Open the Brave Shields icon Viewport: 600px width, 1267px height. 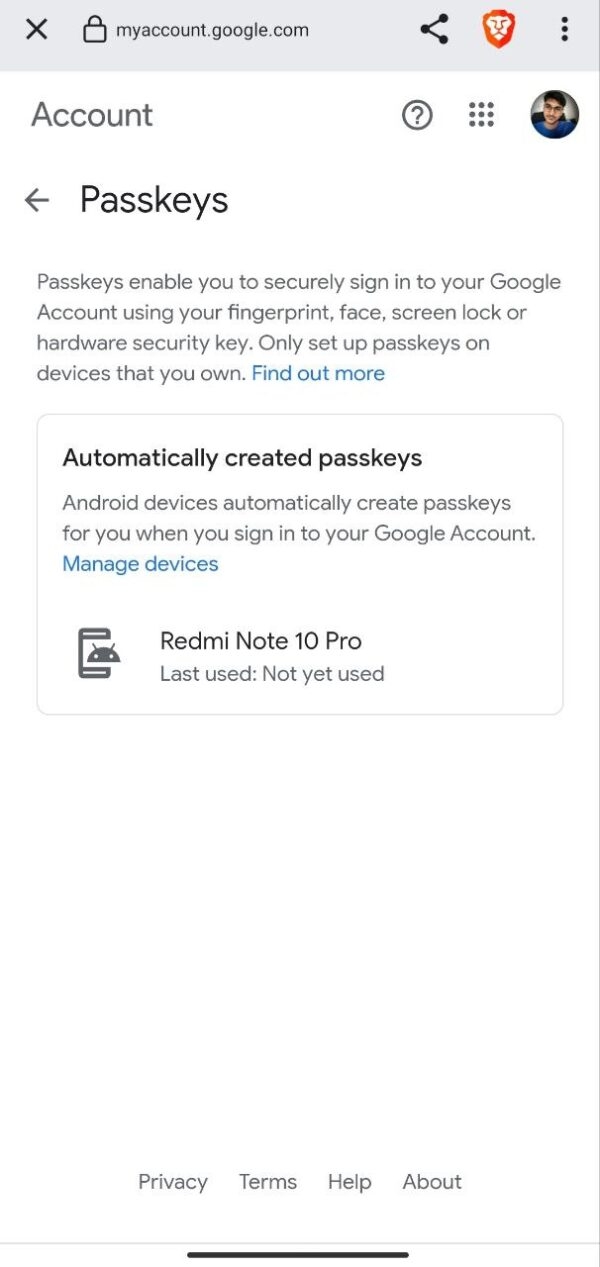(x=498, y=29)
